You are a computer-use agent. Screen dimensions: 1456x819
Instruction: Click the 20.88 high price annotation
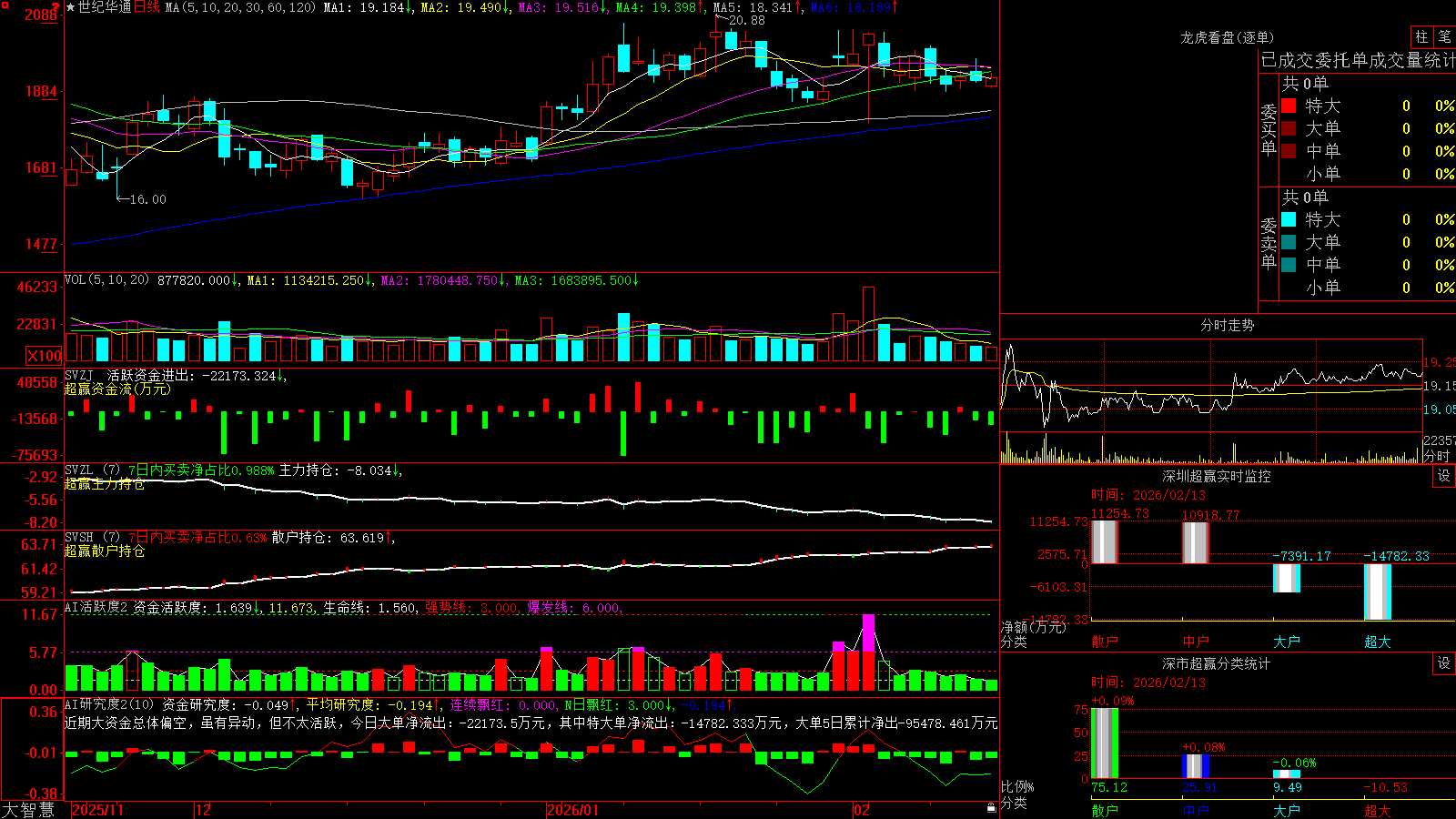point(746,20)
